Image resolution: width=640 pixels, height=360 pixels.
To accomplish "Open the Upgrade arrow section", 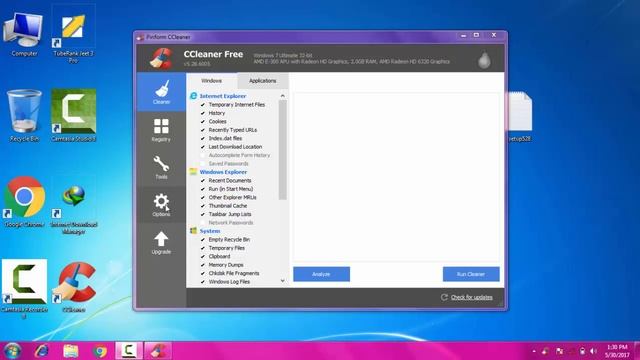I will coord(161,242).
